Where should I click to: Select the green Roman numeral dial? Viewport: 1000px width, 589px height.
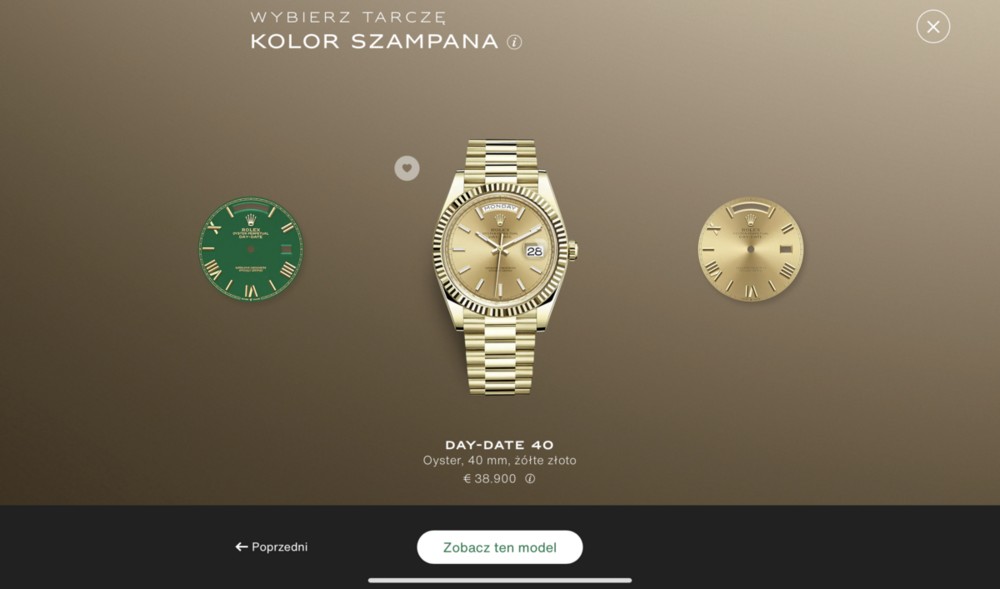[251, 249]
